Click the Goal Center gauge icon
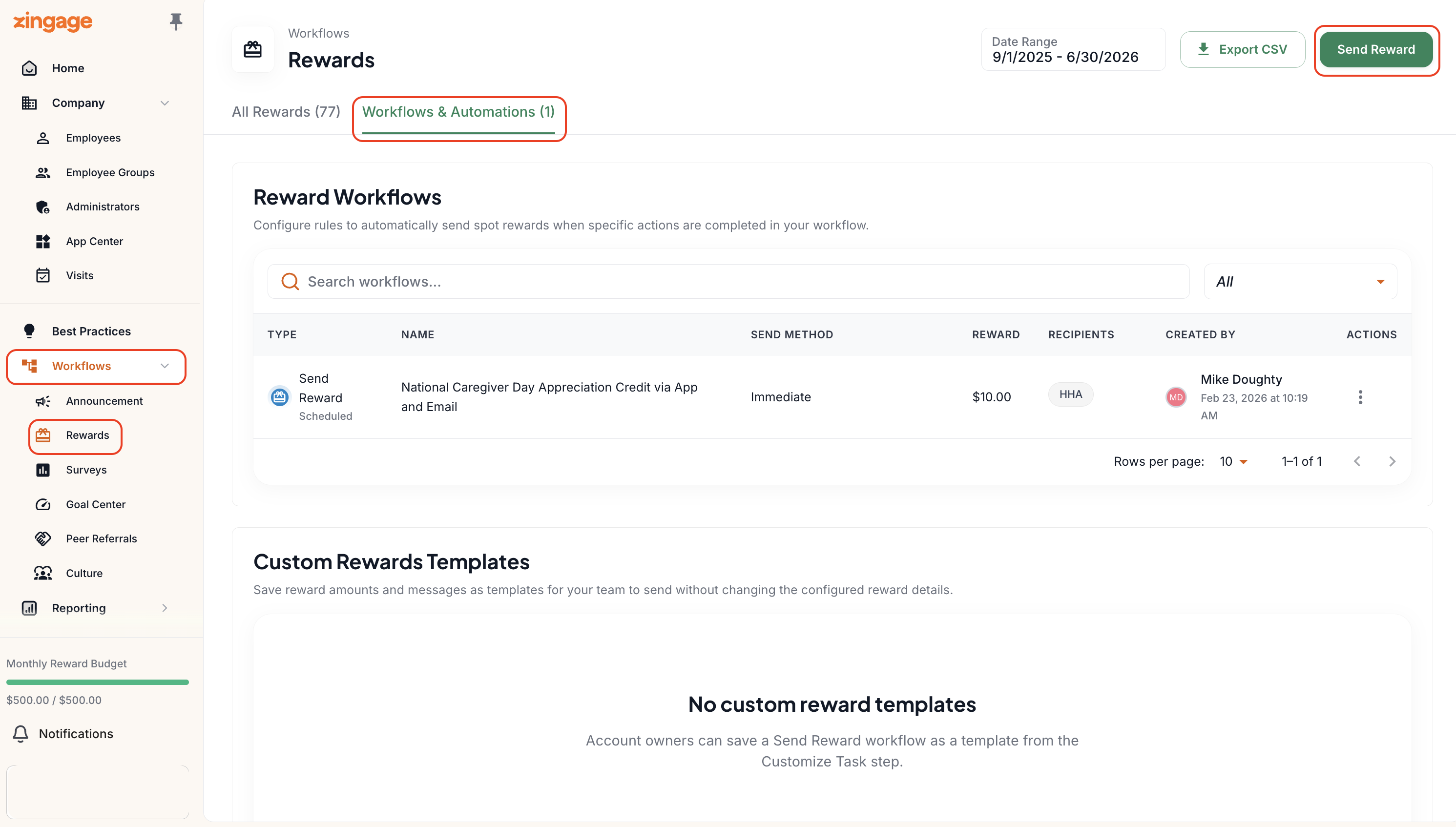Viewport: 1456px width, 827px height. 43,504
